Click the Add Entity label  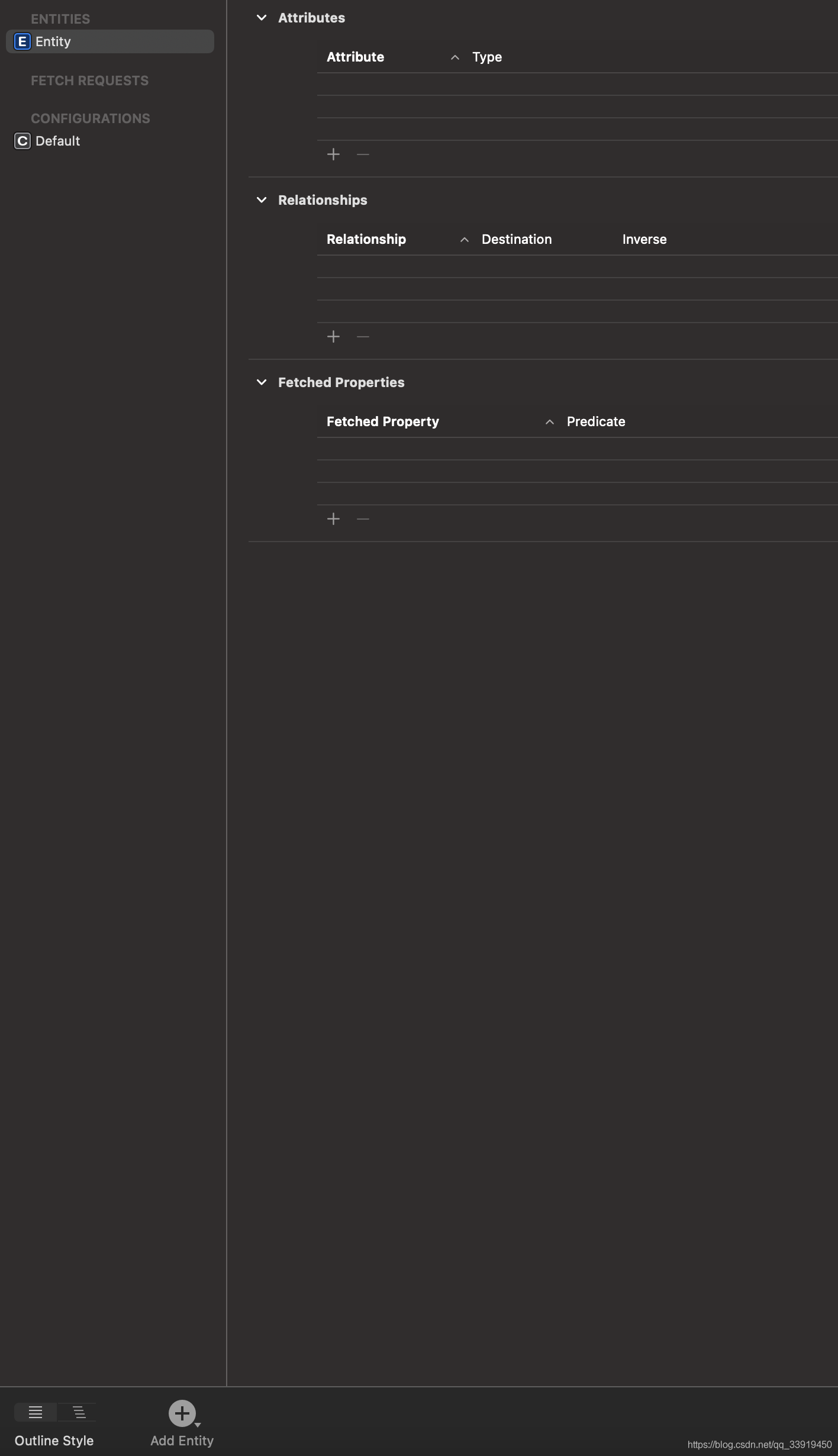(x=182, y=1441)
